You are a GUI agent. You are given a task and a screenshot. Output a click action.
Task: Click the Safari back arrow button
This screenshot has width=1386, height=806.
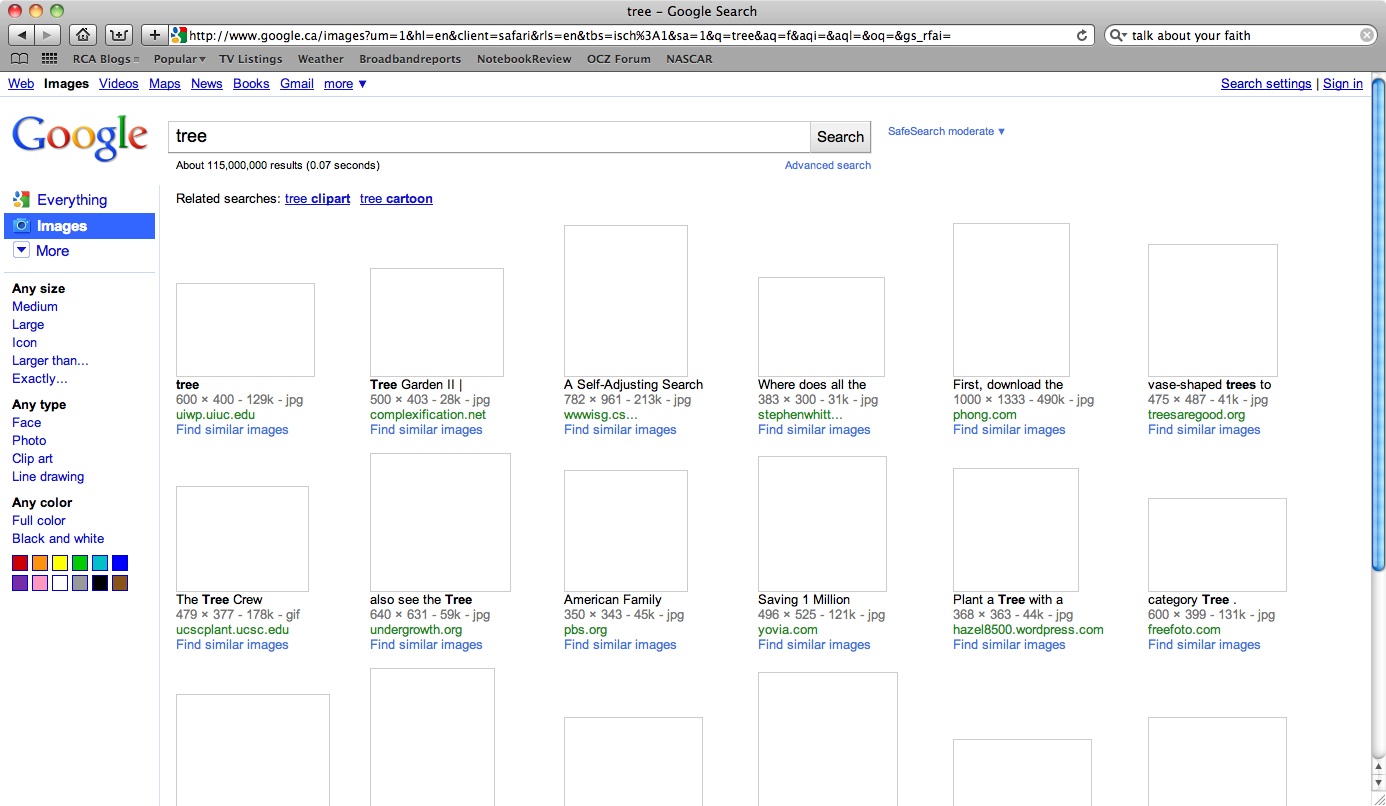pos(22,35)
